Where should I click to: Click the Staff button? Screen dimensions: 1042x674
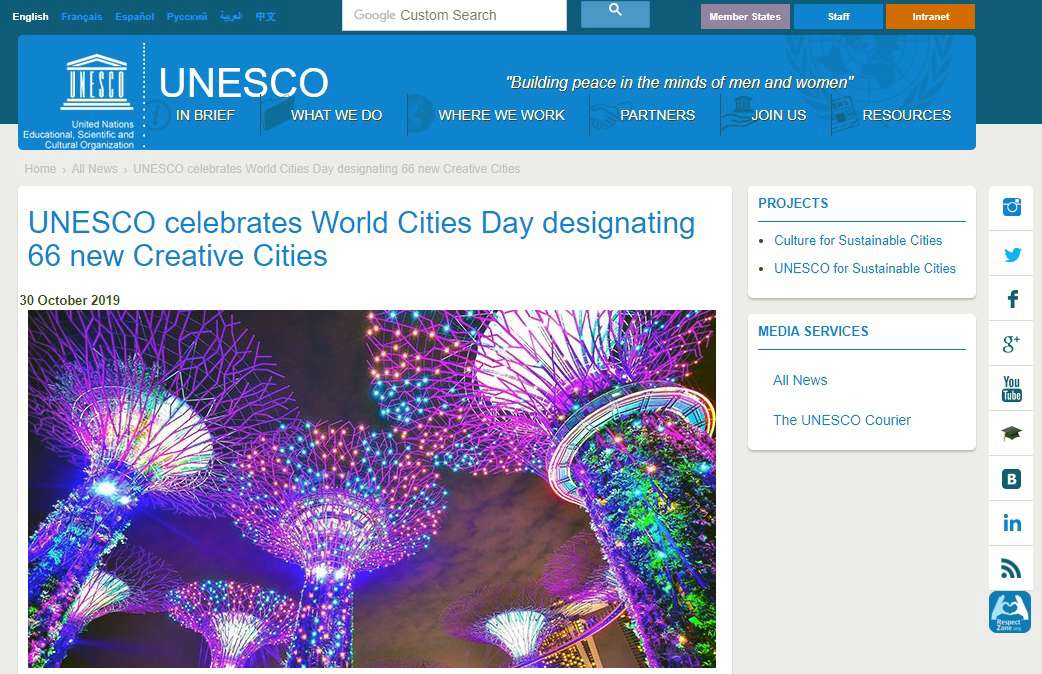839,17
